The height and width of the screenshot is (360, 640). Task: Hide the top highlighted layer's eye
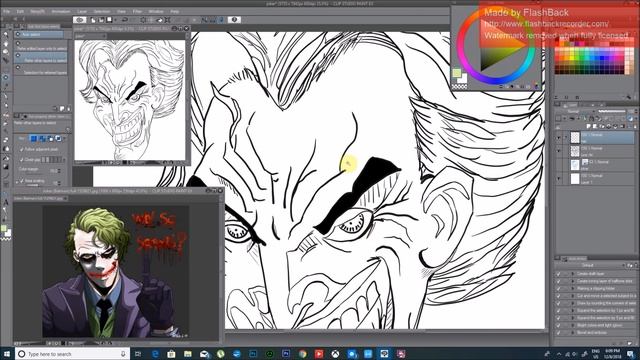pos(559,138)
